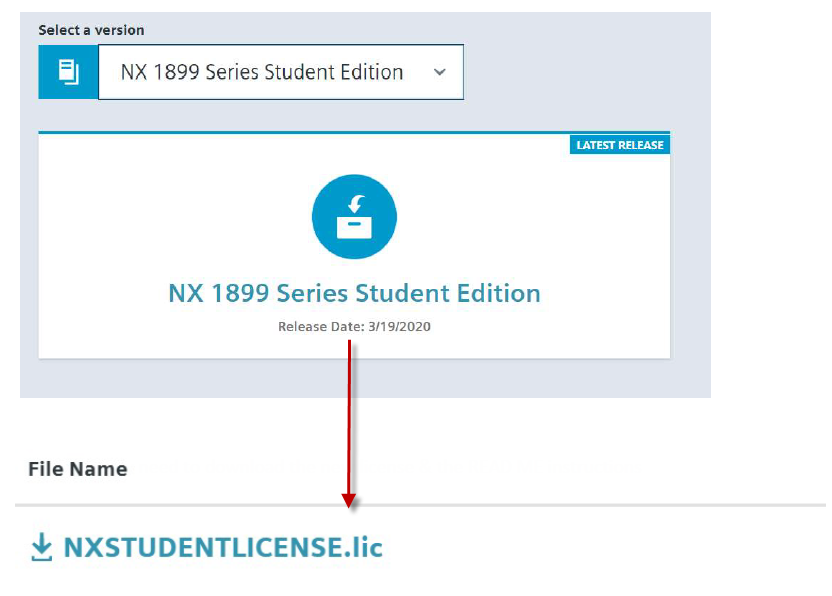The width and height of the screenshot is (832, 596).
Task: Expand the version dropdown chevron
Action: pos(439,72)
